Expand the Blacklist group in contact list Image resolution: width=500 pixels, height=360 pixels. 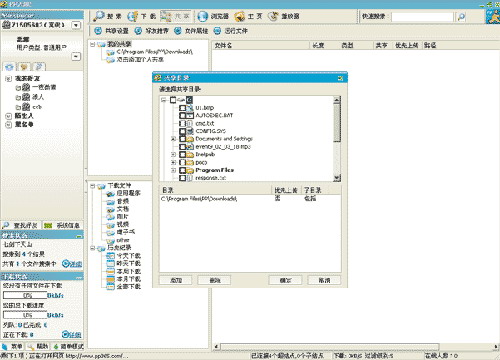pos(8,124)
